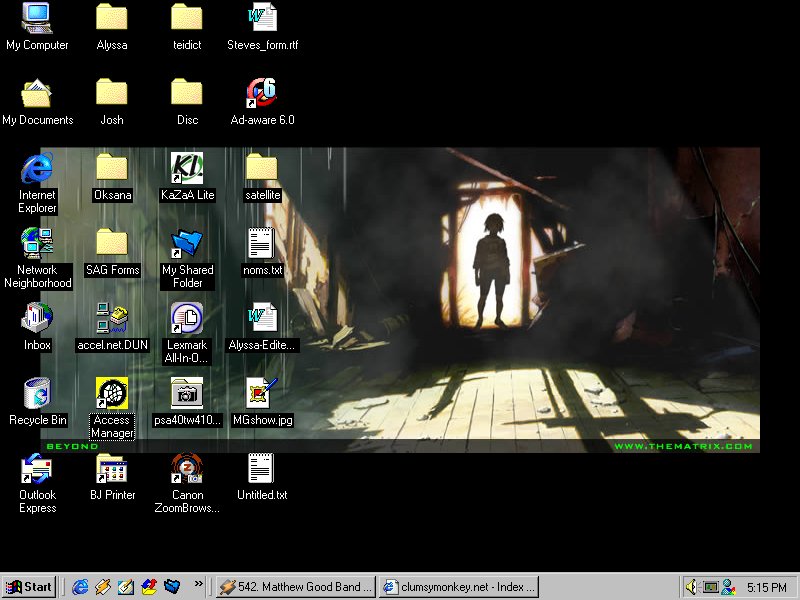Click the 5:15 PM clock
The height and width of the screenshot is (600, 800).
[x=767, y=587]
